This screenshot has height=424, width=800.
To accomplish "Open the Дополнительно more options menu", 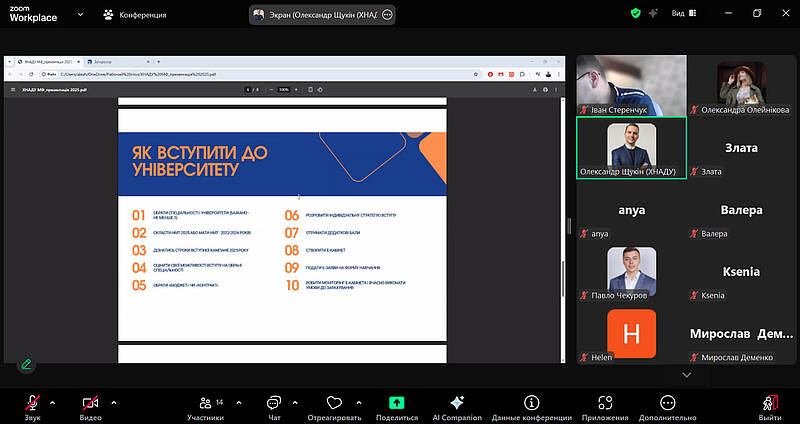I will 668,403.
